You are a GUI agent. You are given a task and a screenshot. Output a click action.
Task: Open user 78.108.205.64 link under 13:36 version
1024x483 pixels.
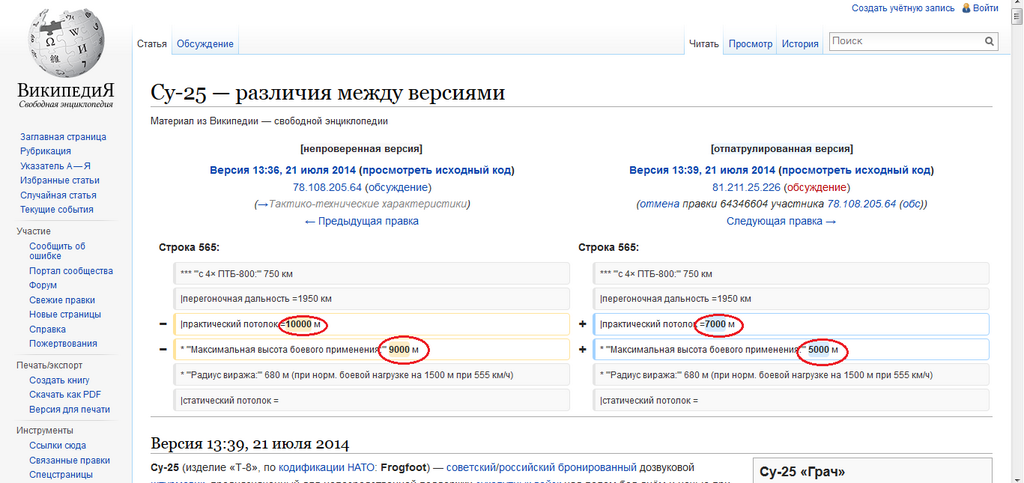[x=327, y=187]
